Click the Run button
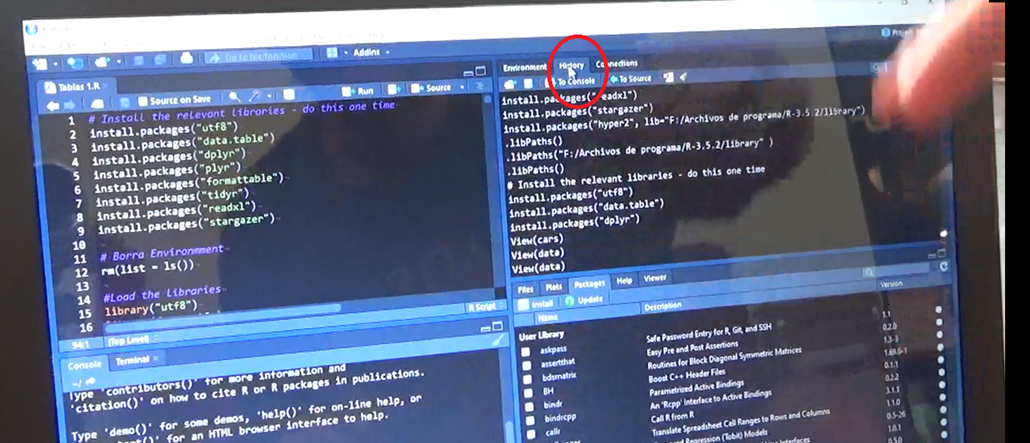The width and height of the screenshot is (1030, 443). [x=359, y=91]
